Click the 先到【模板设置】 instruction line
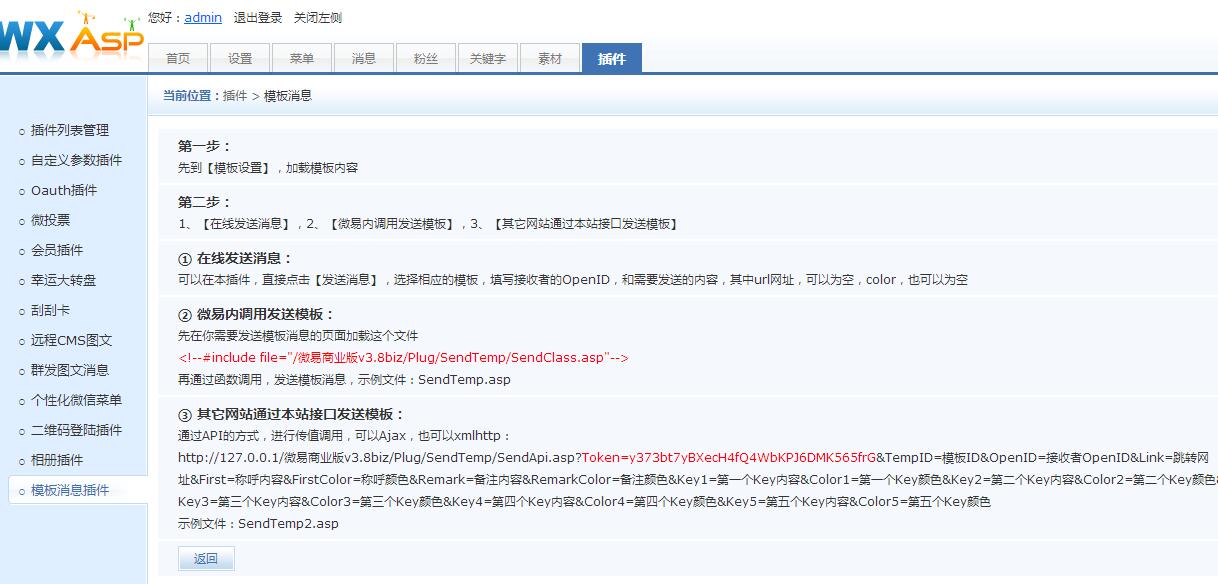Screen dimensions: 1218x584 click(268, 168)
